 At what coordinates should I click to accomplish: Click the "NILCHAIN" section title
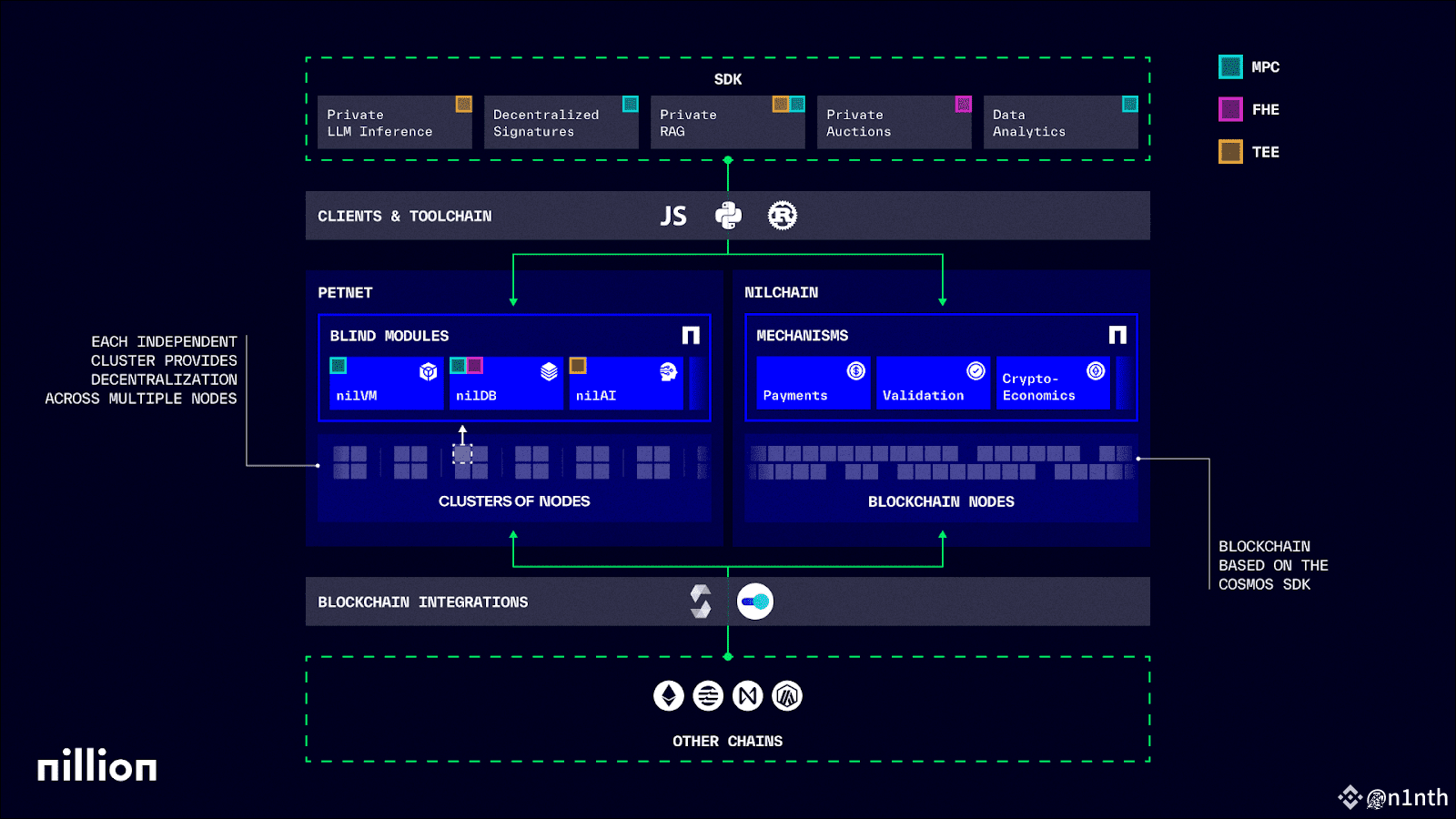click(781, 292)
